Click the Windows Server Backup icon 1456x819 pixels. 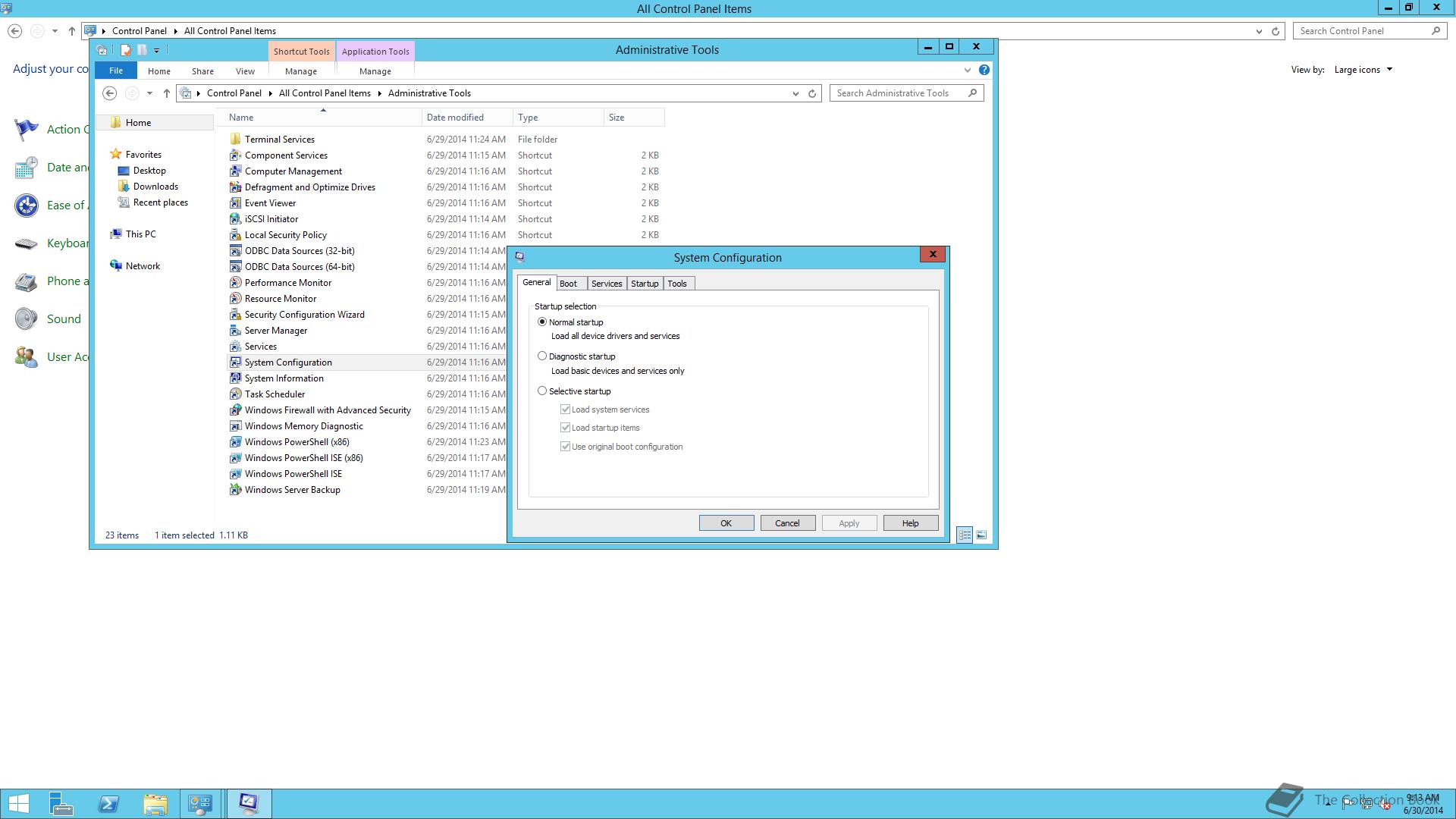point(235,490)
